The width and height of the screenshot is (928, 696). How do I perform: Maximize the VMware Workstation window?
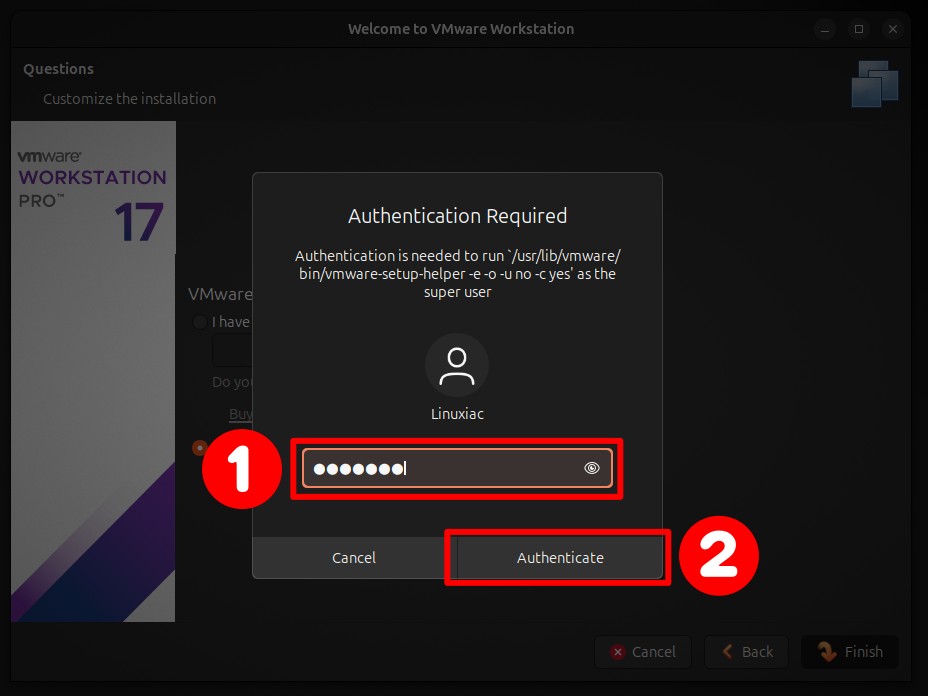pyautogui.click(x=859, y=29)
